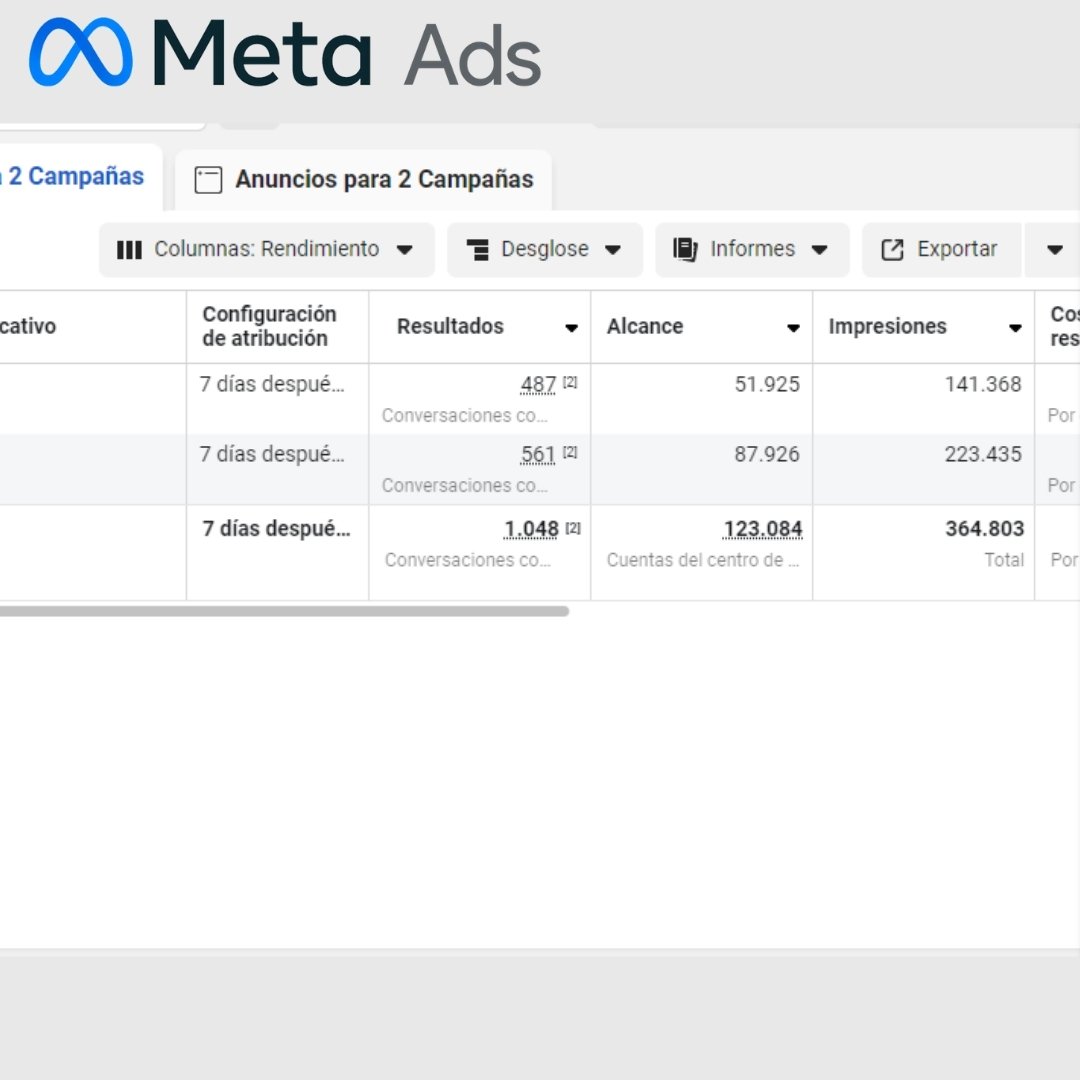Screen dimensions: 1080x1080
Task: Click the total reach 123.084 value
Action: tap(762, 529)
